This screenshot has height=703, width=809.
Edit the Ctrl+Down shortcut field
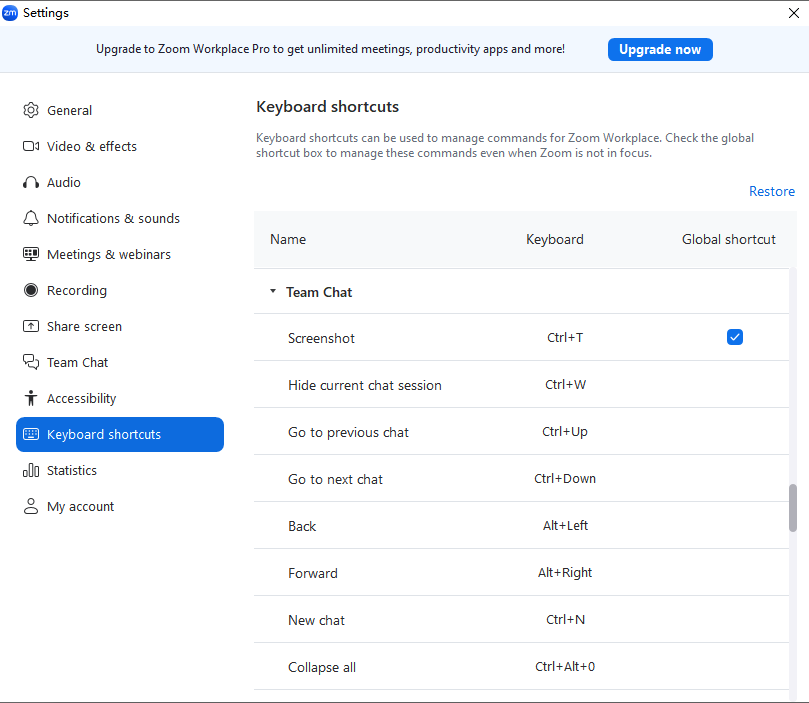pyautogui.click(x=565, y=479)
